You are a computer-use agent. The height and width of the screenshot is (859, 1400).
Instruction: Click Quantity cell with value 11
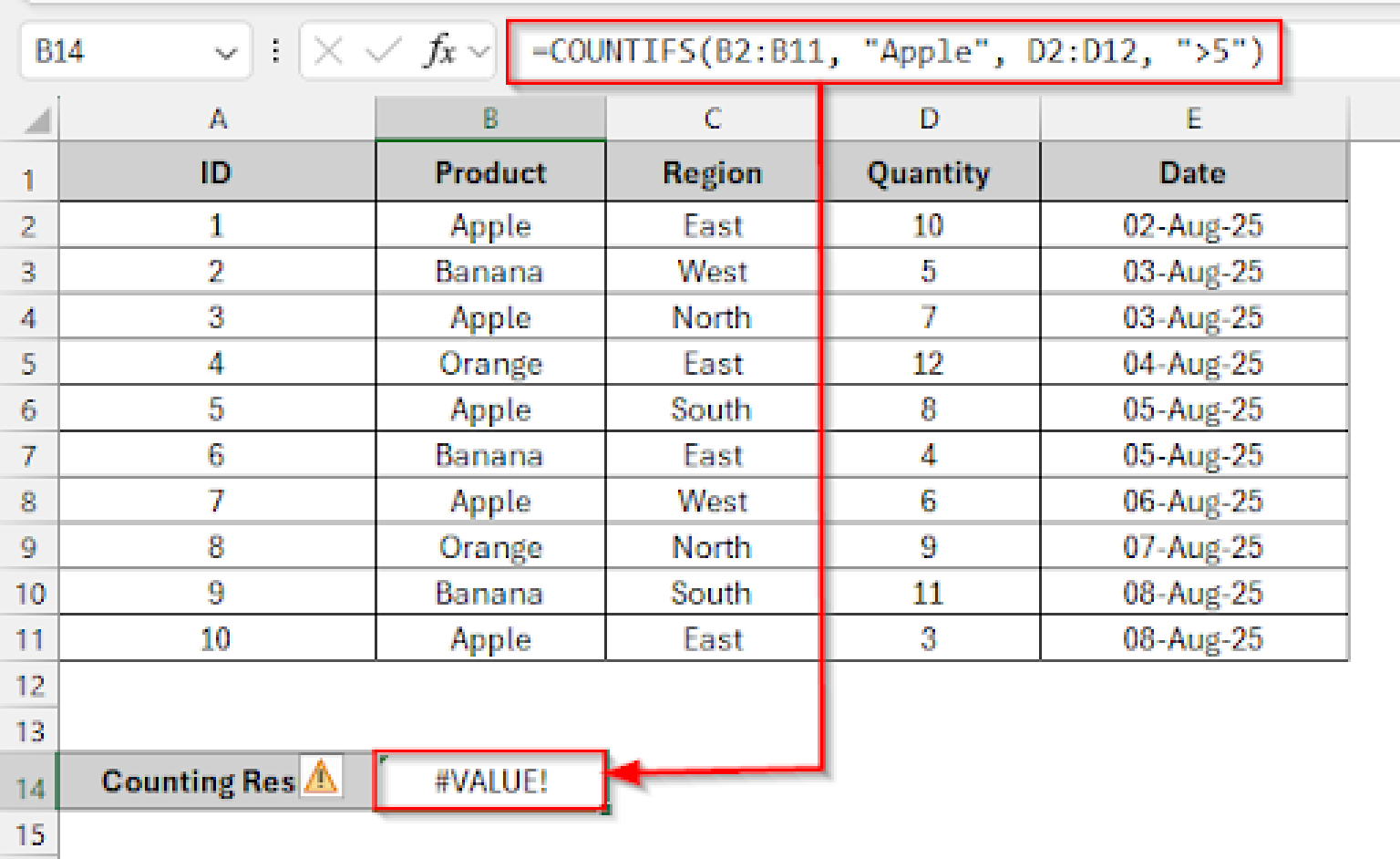tap(929, 593)
